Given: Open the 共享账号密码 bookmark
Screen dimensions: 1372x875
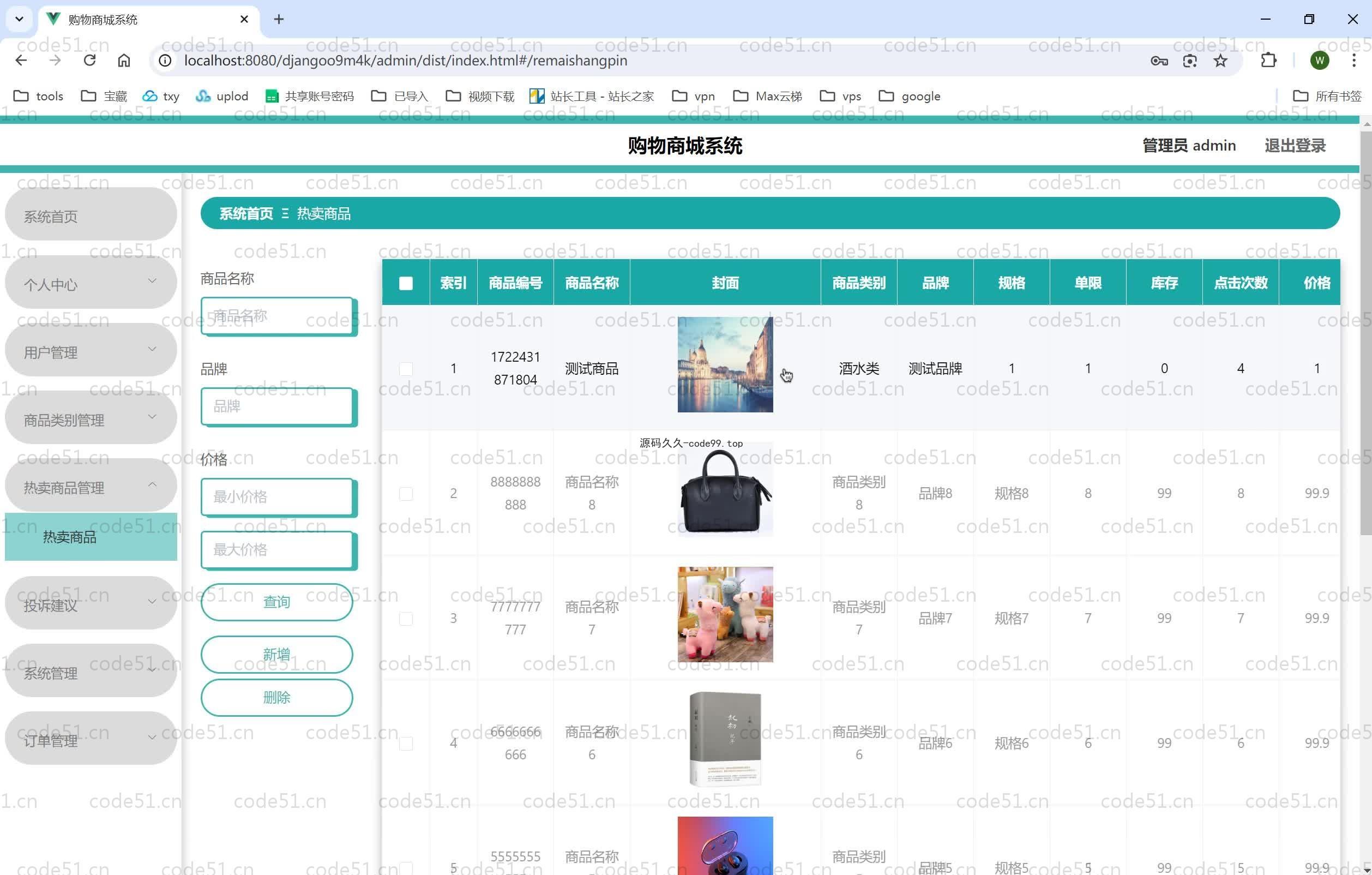Looking at the screenshot, I should [x=309, y=96].
